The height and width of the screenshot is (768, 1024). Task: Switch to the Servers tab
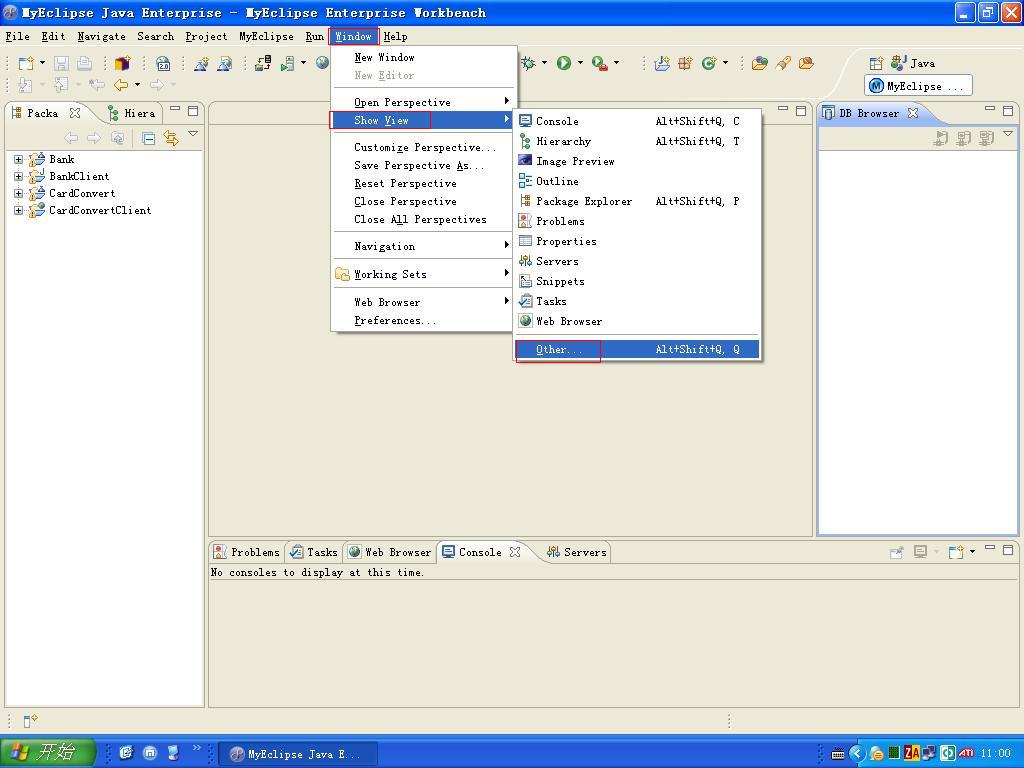[x=577, y=552]
